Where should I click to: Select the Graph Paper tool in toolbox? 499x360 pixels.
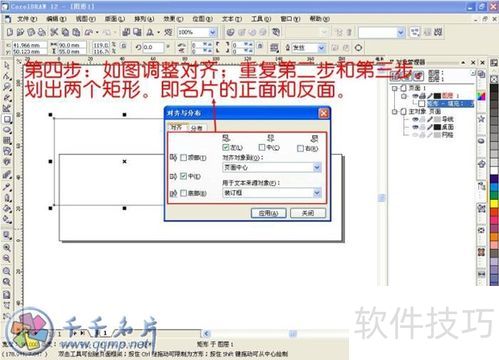point(7,140)
